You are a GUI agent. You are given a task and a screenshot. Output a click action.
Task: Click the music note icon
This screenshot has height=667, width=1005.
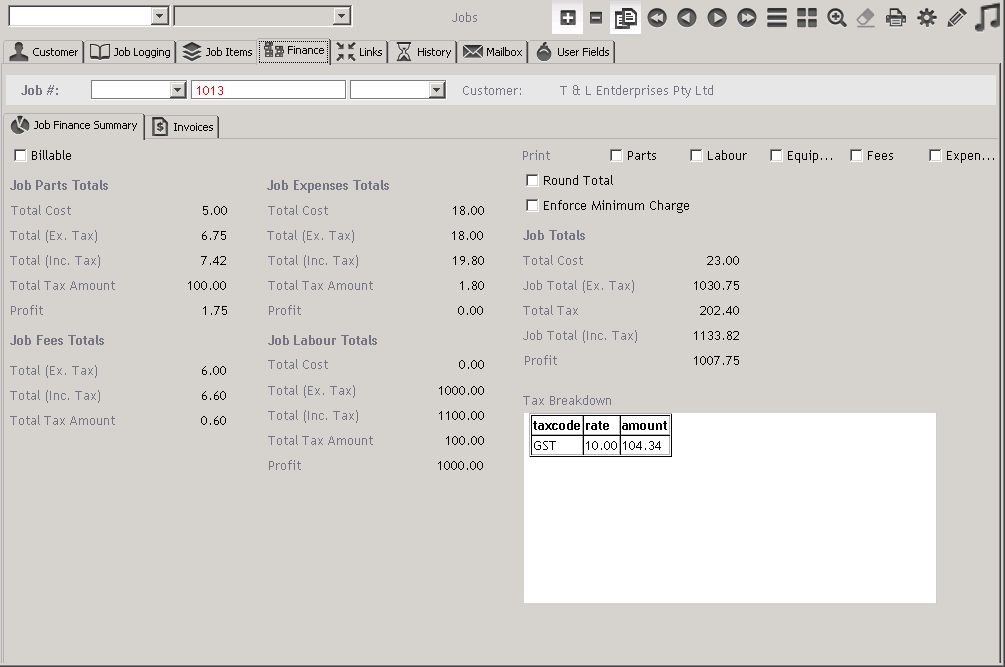point(987,18)
